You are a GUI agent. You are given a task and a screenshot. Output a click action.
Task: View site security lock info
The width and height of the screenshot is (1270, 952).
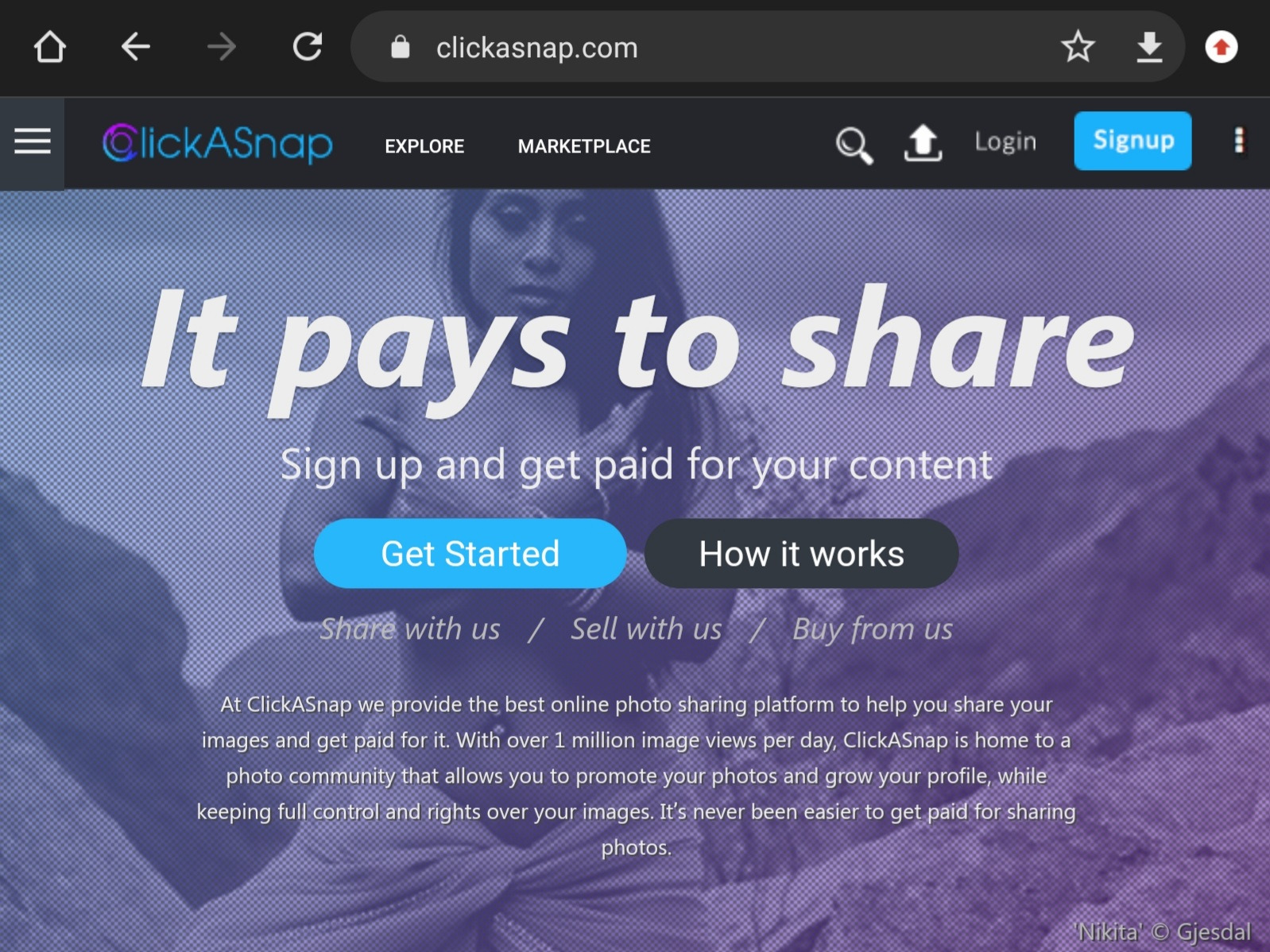click(401, 47)
